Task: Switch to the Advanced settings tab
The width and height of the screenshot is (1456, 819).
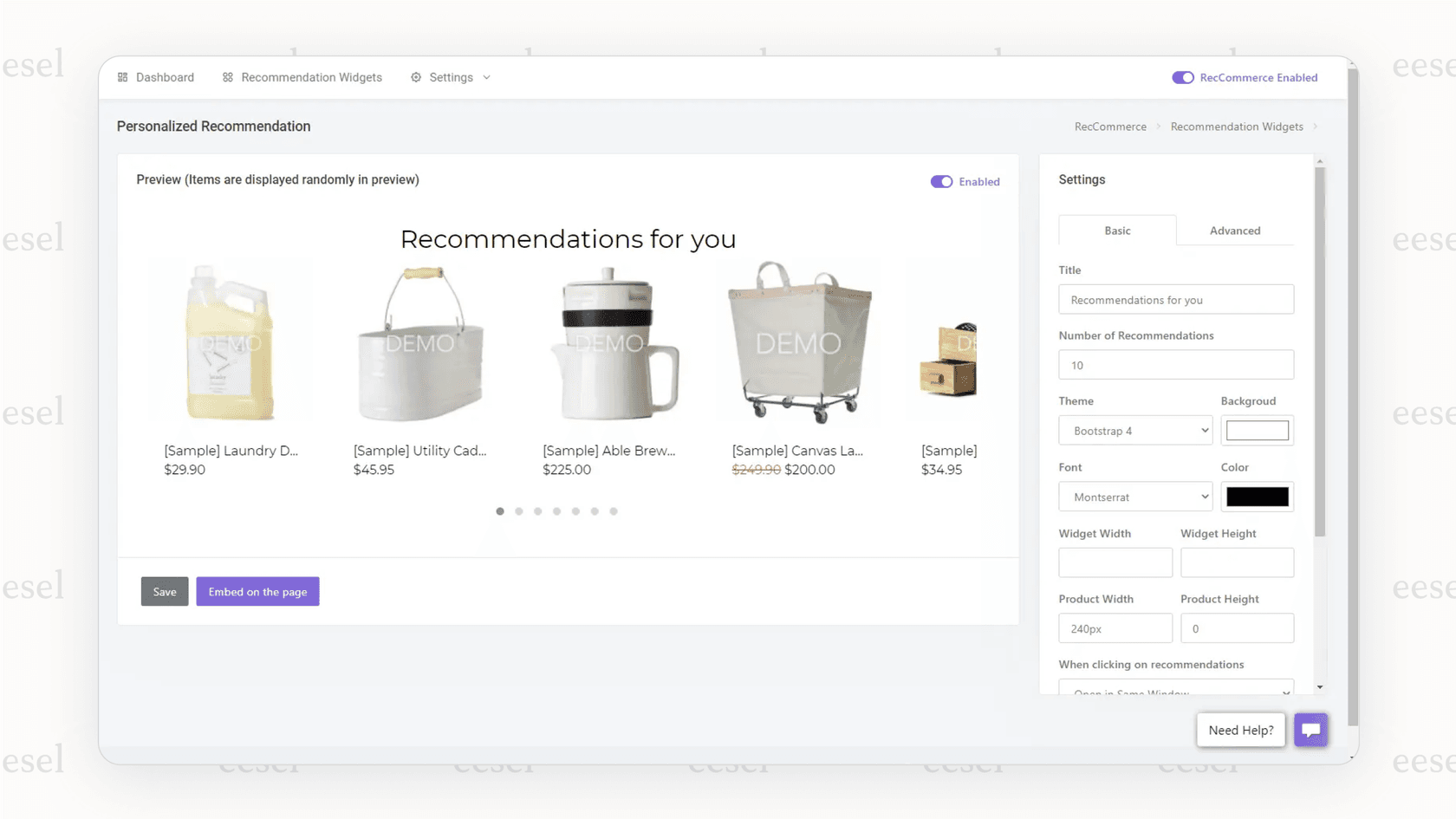Action: coord(1234,231)
